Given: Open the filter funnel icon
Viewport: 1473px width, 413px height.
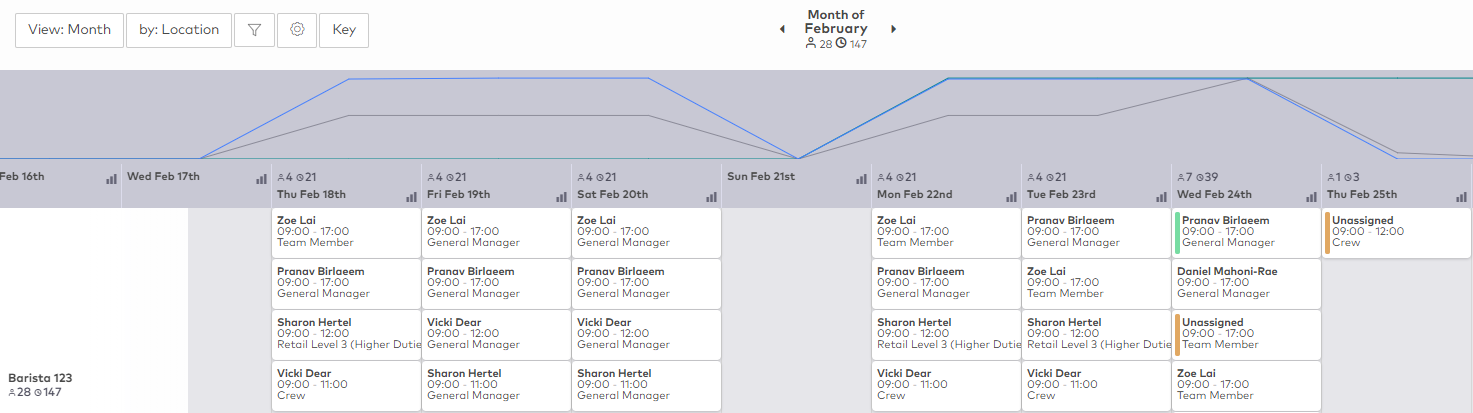Looking at the screenshot, I should (254, 30).
